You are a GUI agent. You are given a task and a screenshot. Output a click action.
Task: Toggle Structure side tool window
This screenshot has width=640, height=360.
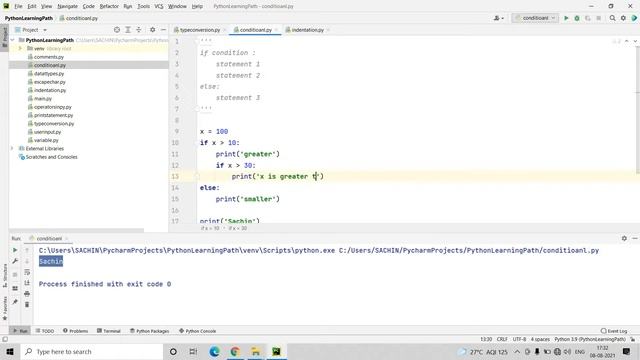[5, 276]
